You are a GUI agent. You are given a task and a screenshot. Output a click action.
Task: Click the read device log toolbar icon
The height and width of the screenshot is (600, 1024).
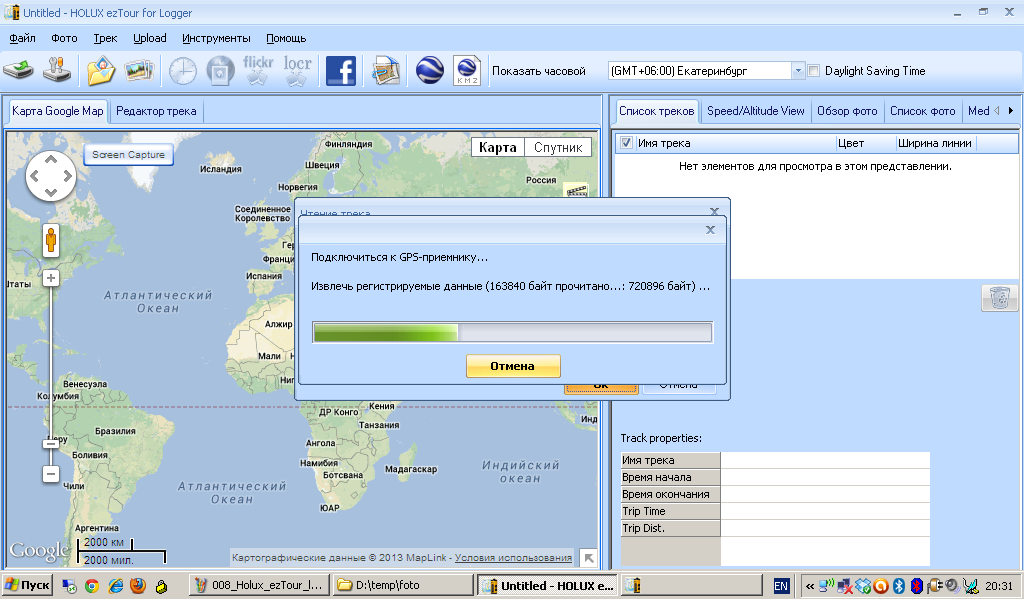coord(18,70)
